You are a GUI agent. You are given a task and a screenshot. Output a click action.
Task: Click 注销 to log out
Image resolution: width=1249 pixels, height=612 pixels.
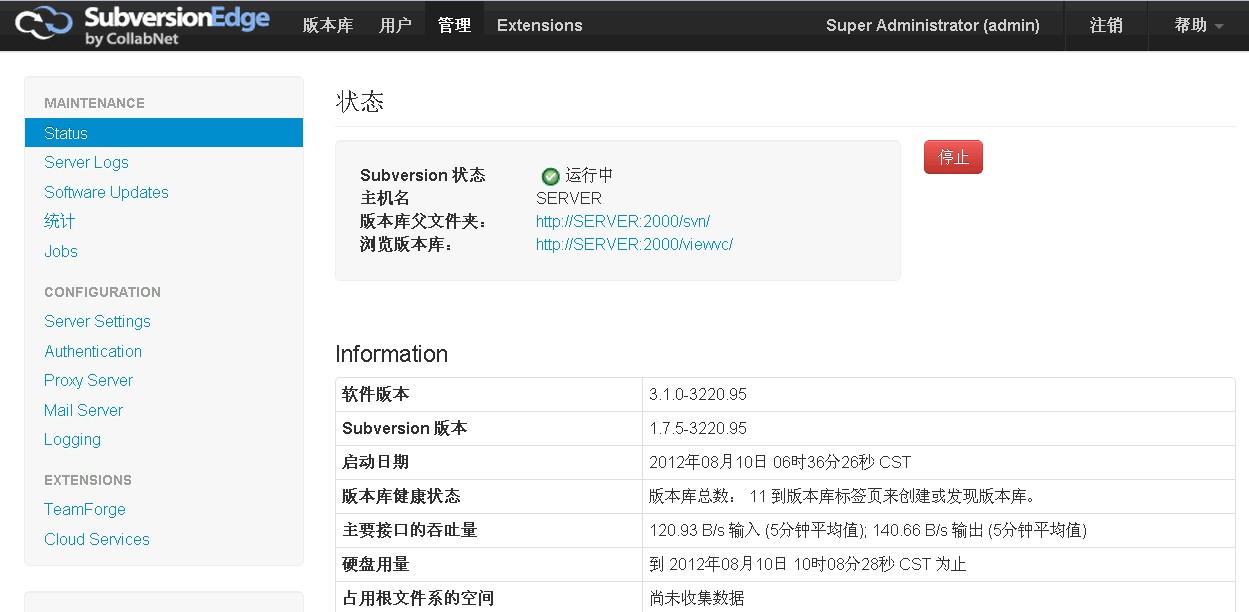[1106, 25]
